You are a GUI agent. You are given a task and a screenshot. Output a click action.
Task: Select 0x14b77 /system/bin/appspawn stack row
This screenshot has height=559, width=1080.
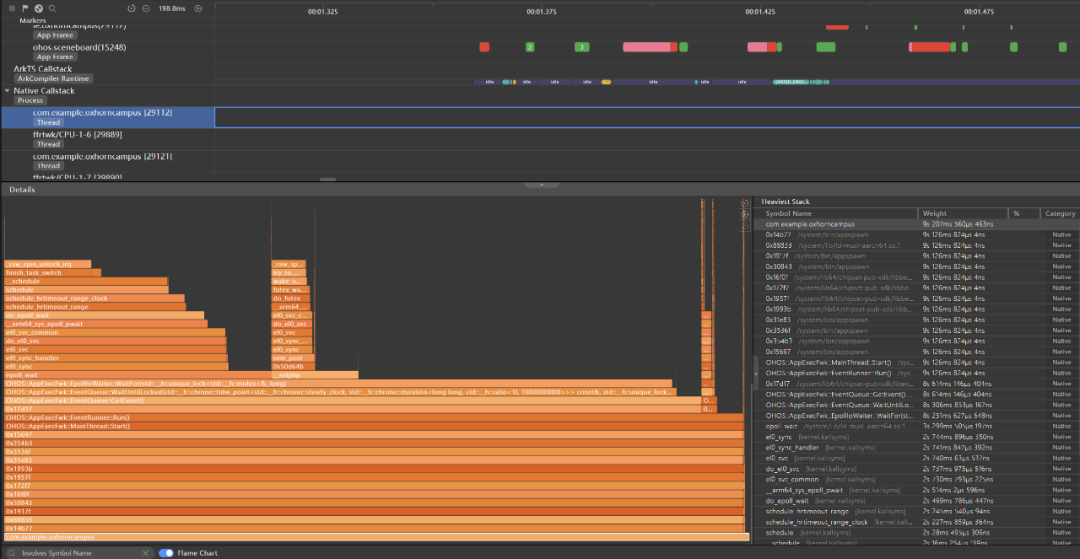point(917,235)
